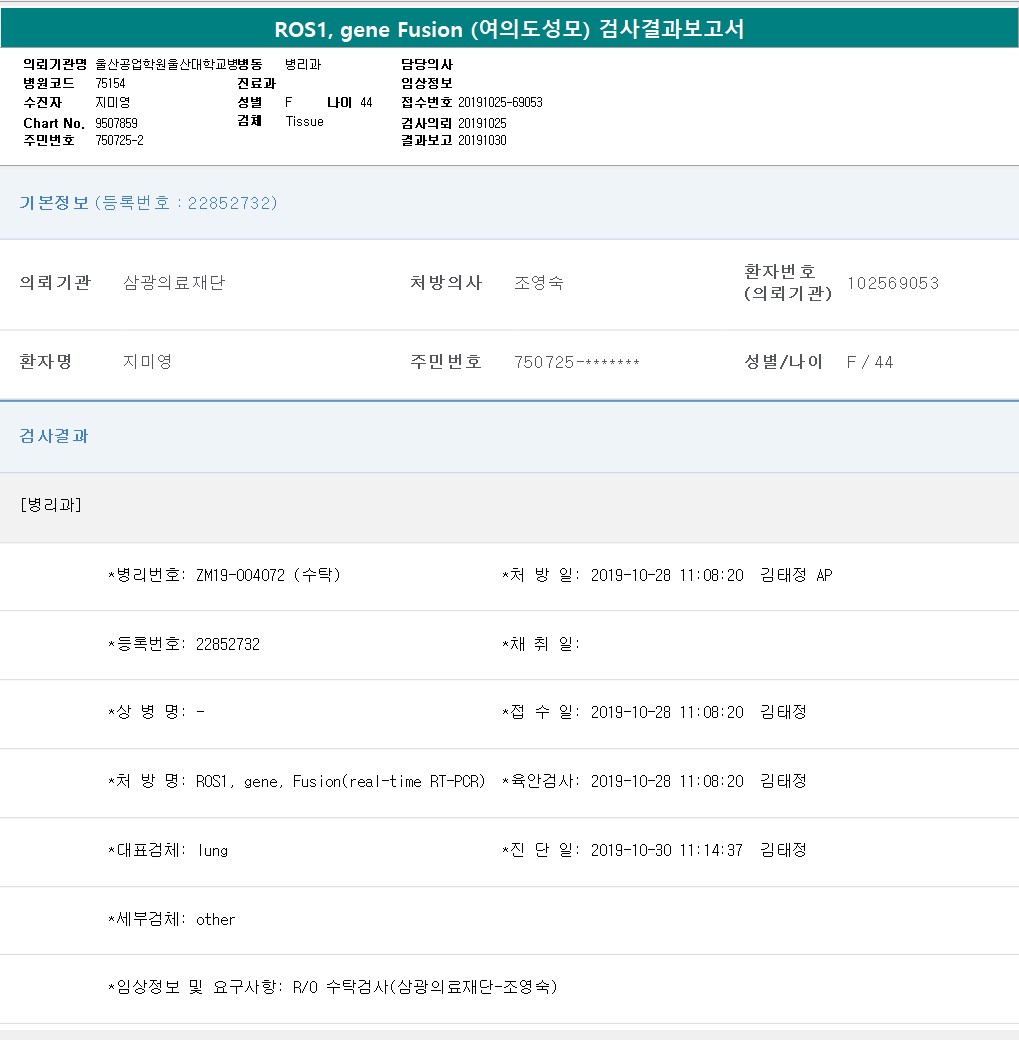Click the header age value '44'
The image size is (1019, 1040).
[366, 102]
